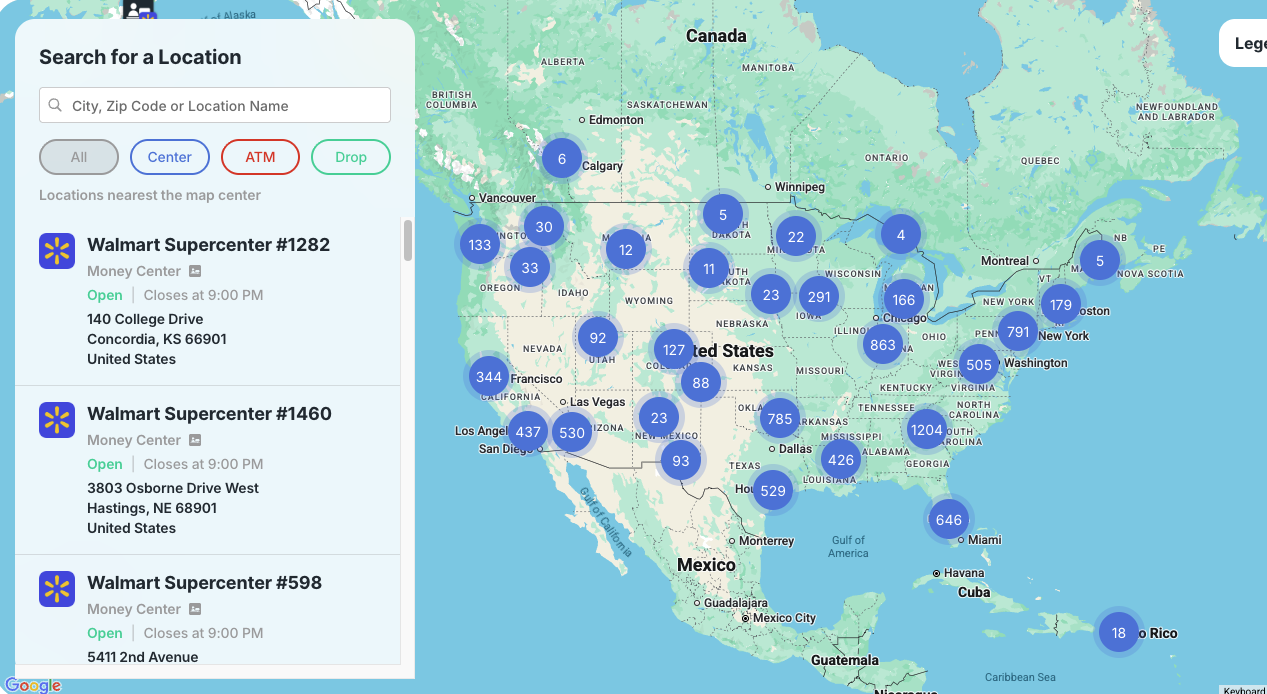
Task: Open the map cluster marker showing 505
Action: [979, 364]
